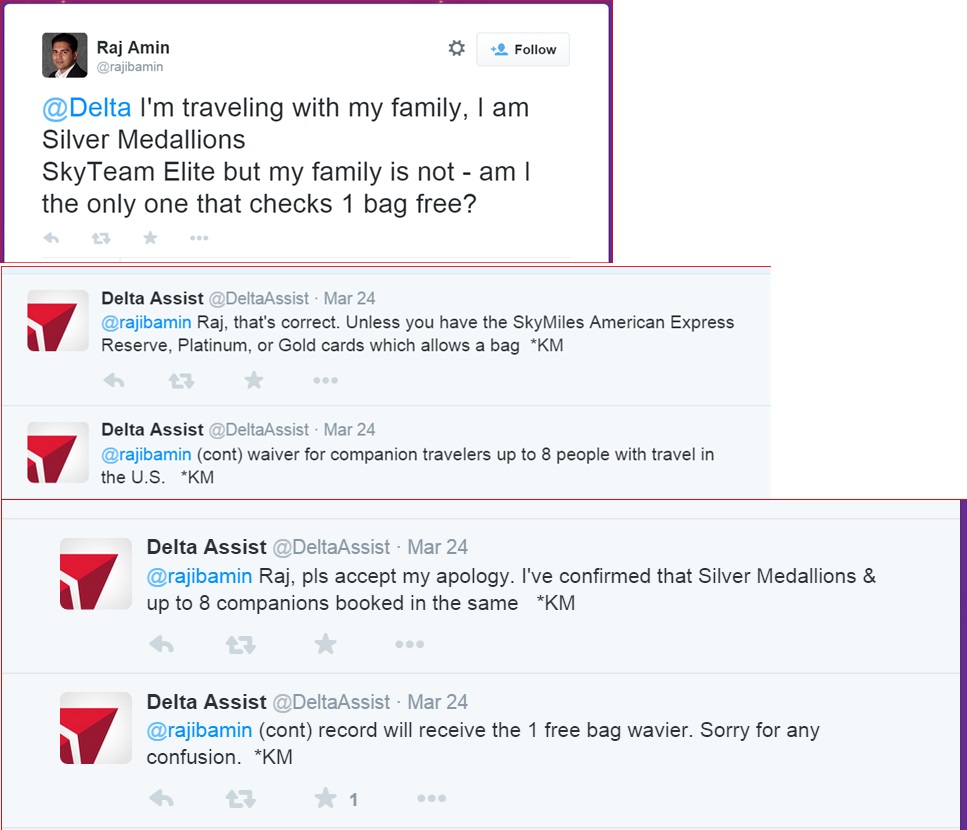Open the gear settings menu on Raj Amin's tweet

[456, 48]
